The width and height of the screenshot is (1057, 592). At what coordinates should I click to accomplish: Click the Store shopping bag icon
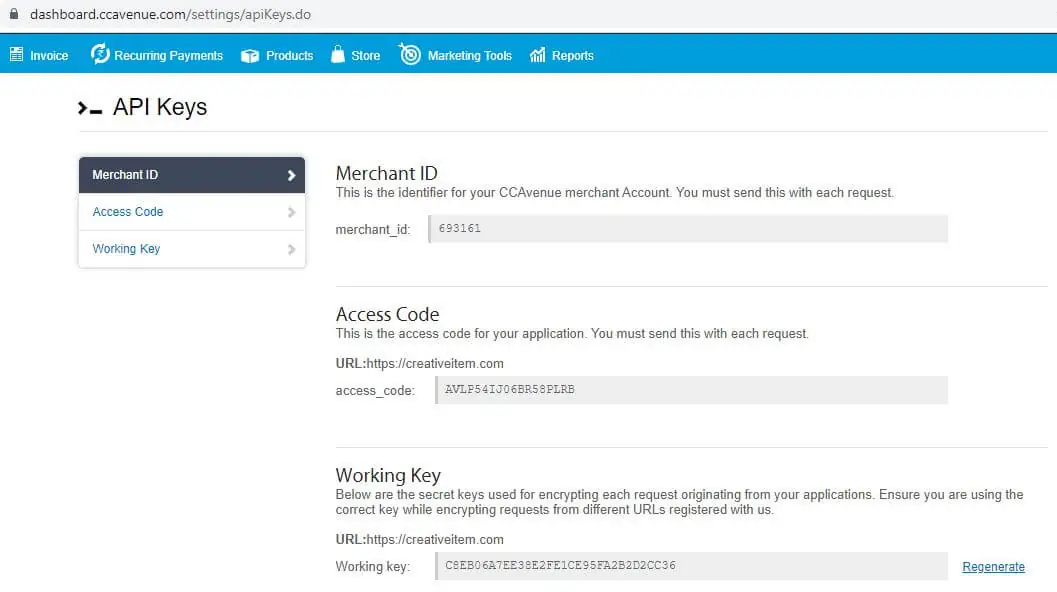[337, 55]
